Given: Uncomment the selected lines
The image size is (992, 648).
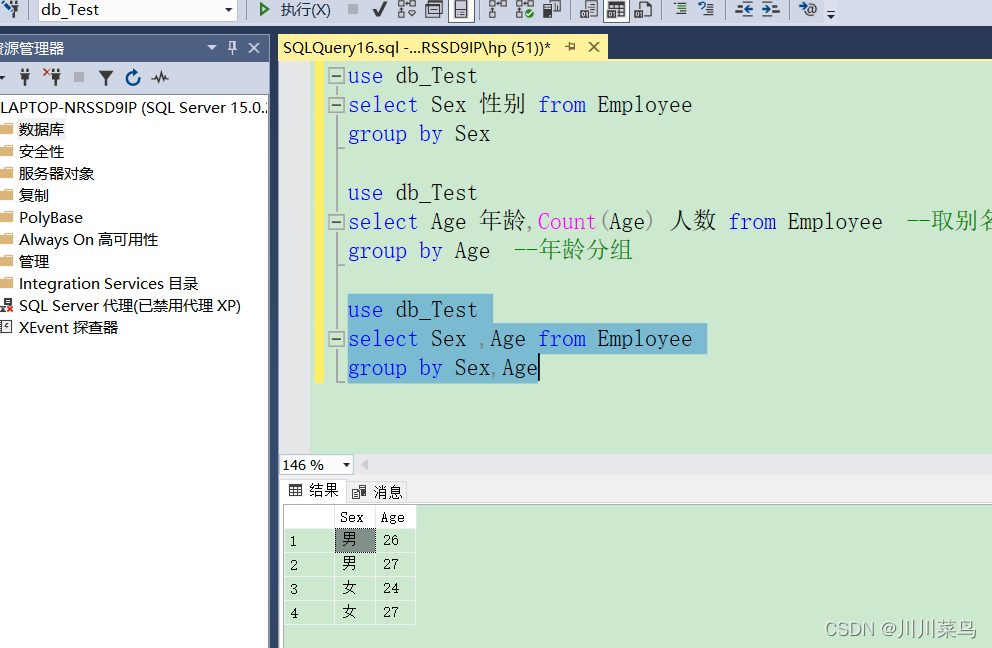Looking at the screenshot, I should point(706,9).
